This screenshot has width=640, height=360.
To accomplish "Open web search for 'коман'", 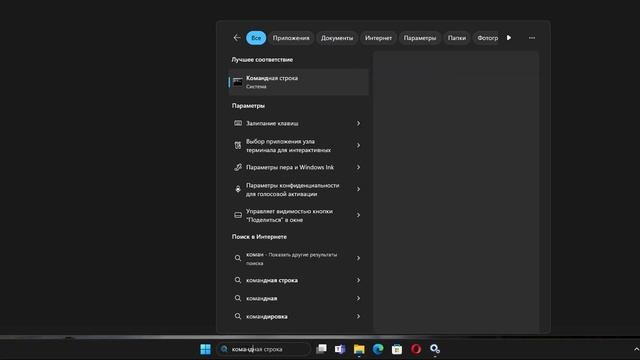I will [x=298, y=258].
